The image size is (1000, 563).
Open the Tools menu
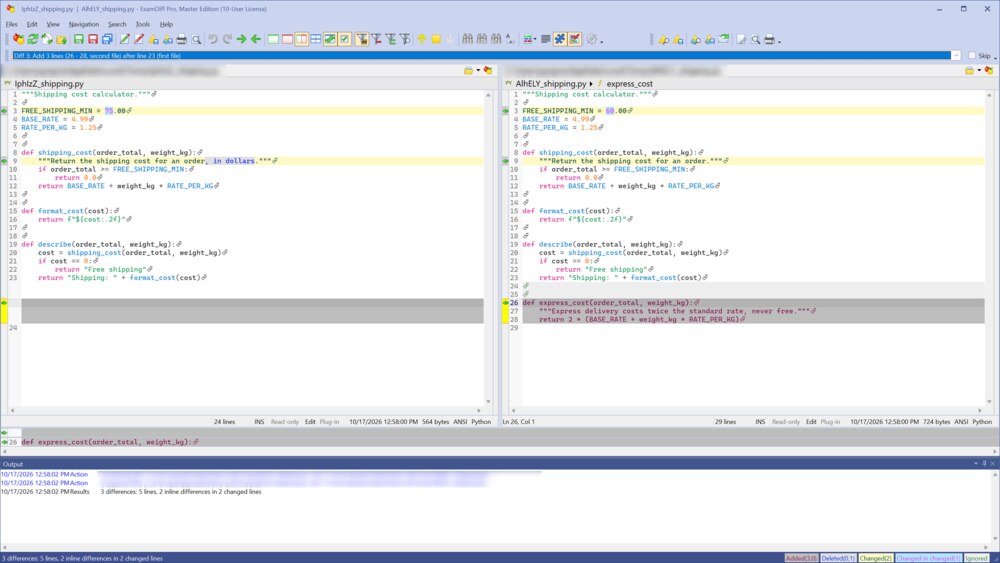click(x=143, y=24)
